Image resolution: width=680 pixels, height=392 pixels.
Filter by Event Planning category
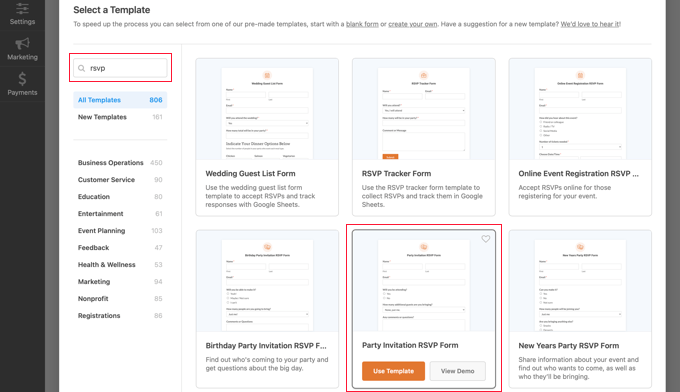[x=120, y=231]
